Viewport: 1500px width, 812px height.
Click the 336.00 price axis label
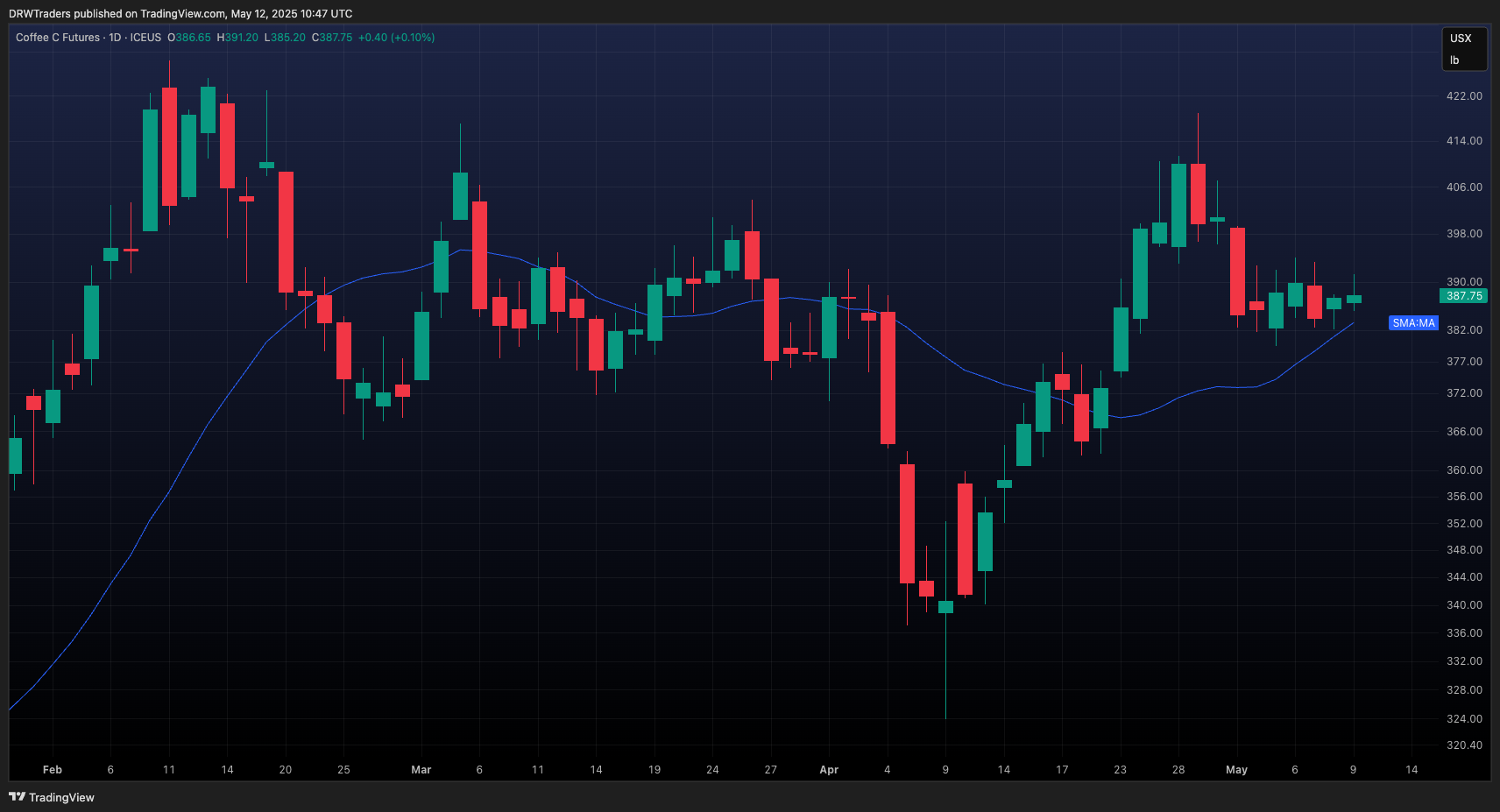[x=1464, y=633]
